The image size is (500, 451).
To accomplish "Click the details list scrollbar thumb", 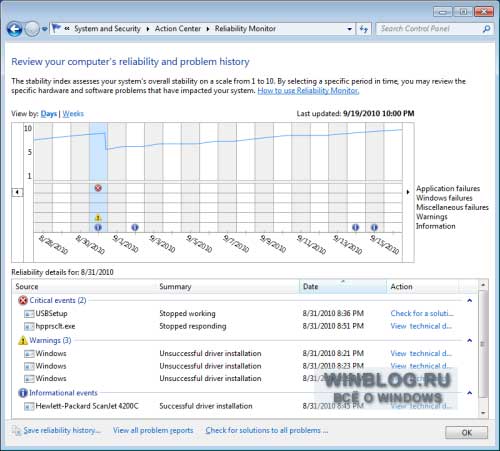I will [x=483, y=344].
